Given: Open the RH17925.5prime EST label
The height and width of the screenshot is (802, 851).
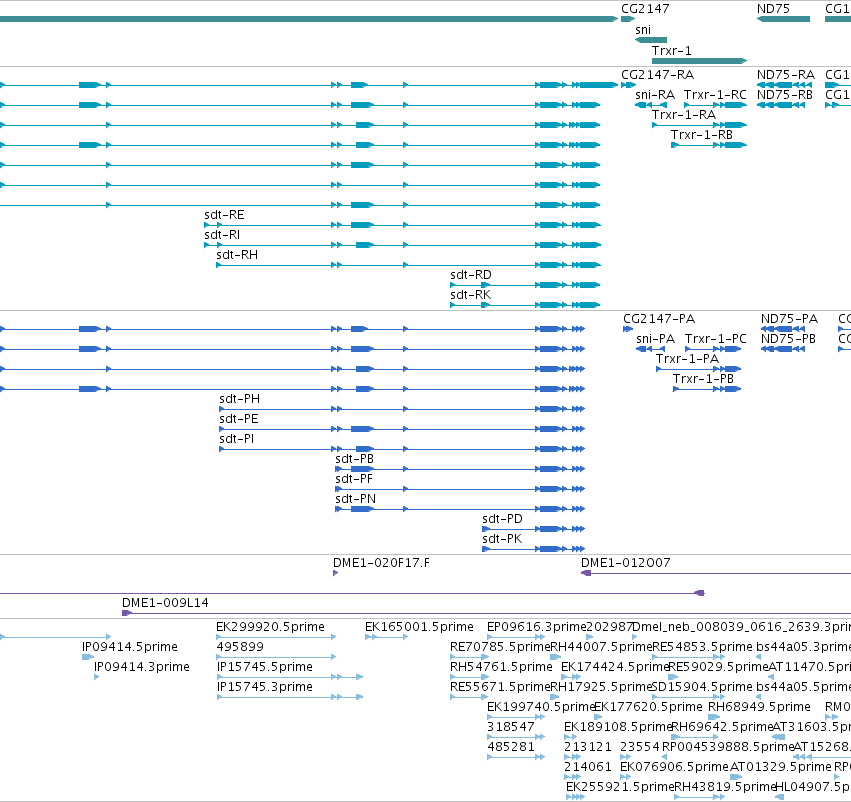Looking at the screenshot, I should pyautogui.click(x=600, y=686).
